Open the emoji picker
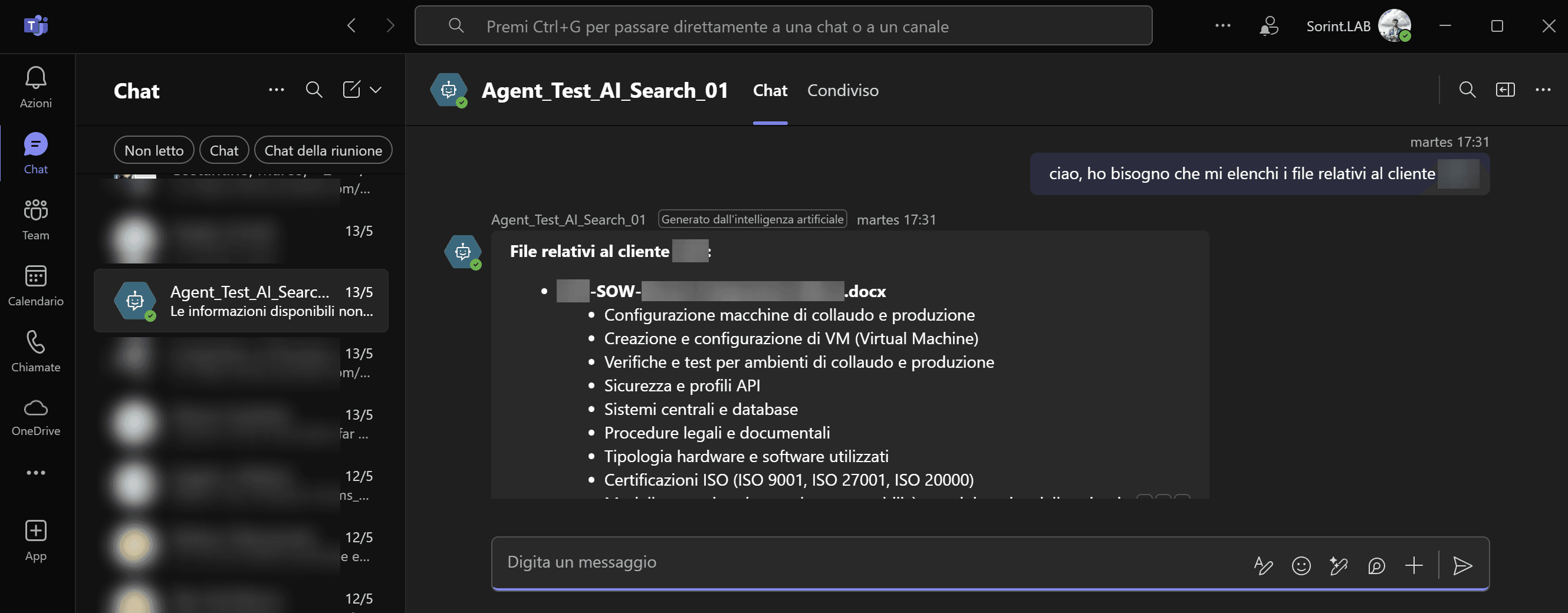Screen dimensions: 1568x613 (1301, 566)
